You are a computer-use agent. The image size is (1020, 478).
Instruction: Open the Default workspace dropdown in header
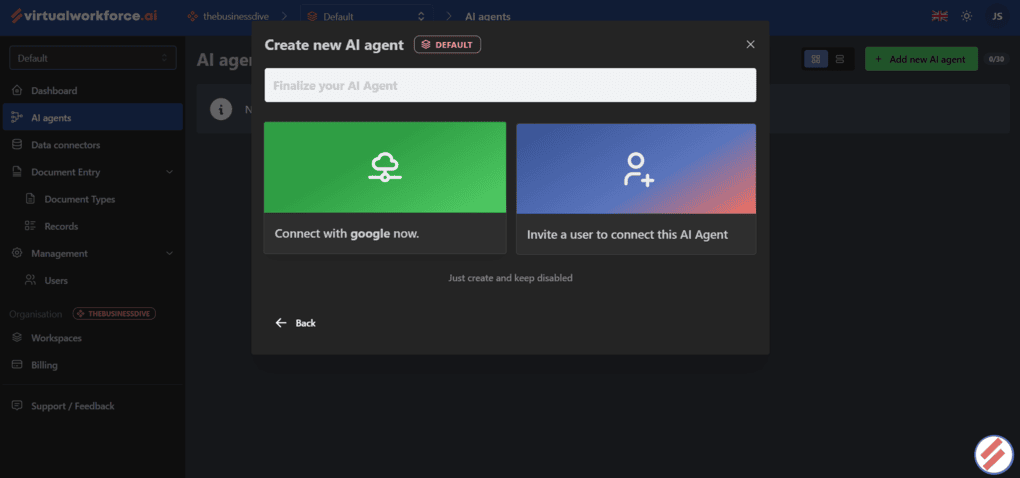(x=367, y=16)
